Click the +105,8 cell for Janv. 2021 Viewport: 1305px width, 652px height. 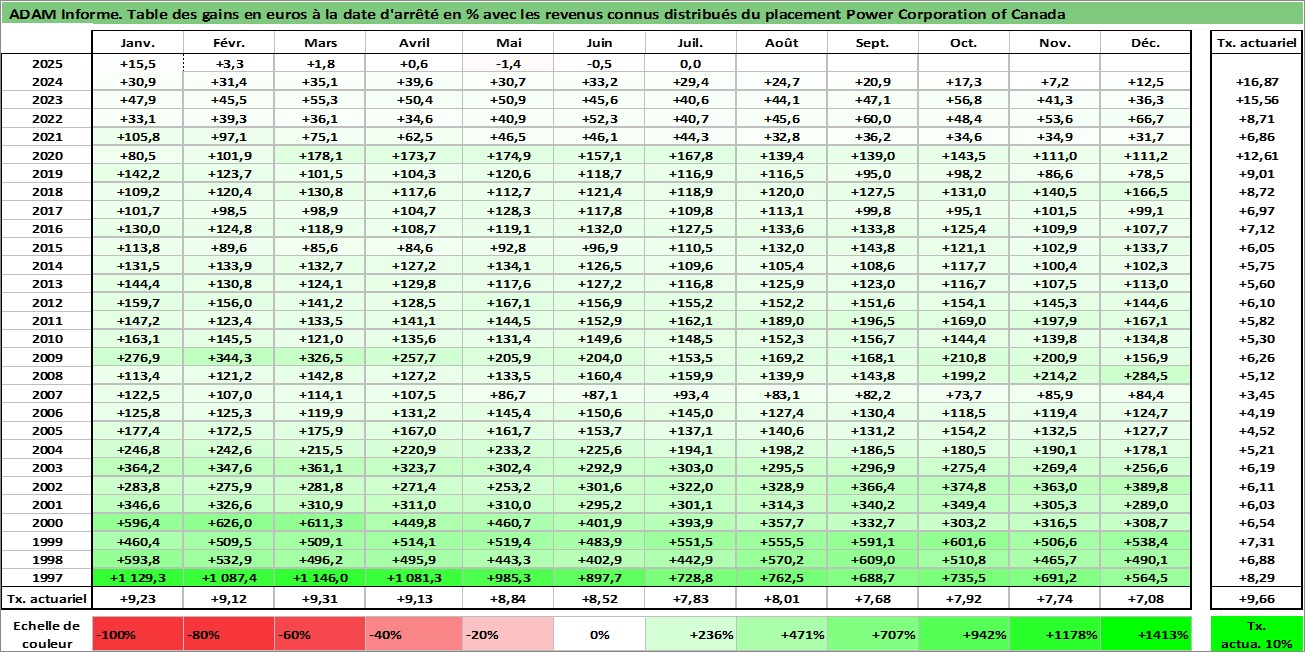137,136
